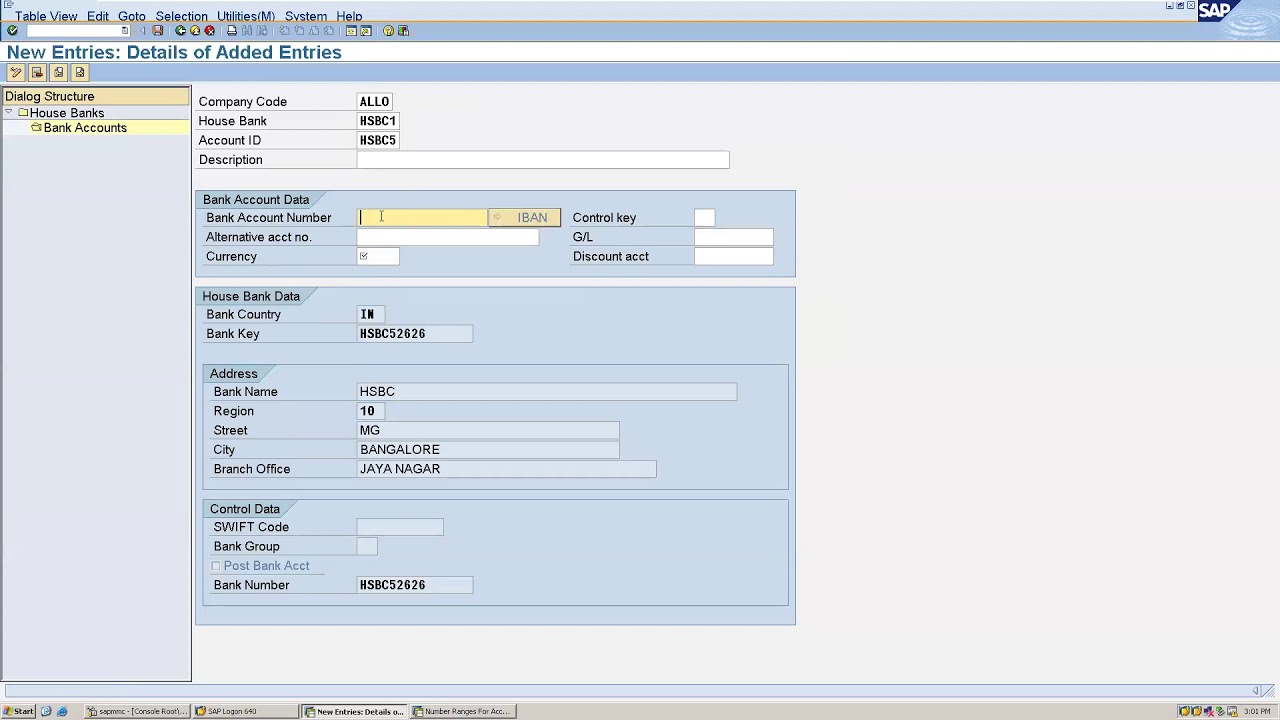The height and width of the screenshot is (720, 1280).
Task: Click the Bank Account Number input field
Action: click(422, 218)
